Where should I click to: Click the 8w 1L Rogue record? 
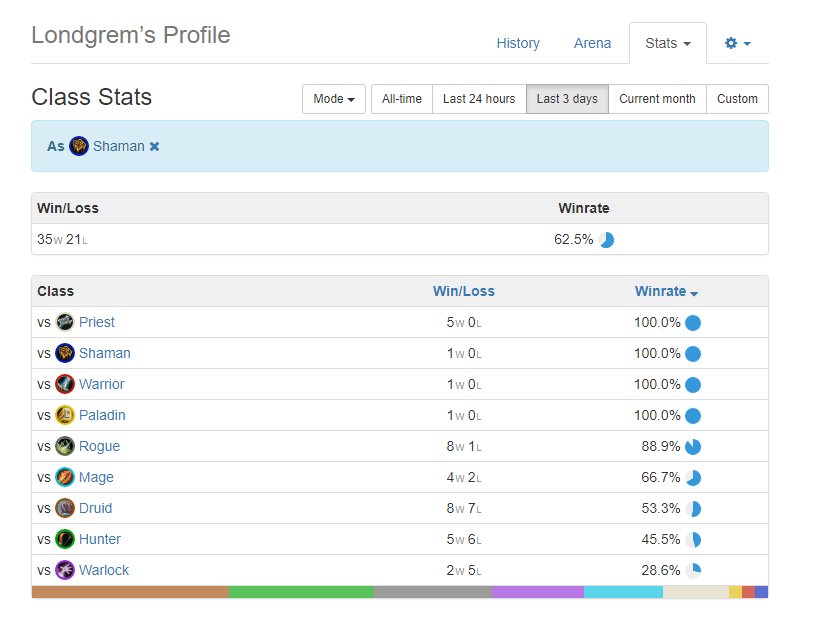click(x=464, y=446)
